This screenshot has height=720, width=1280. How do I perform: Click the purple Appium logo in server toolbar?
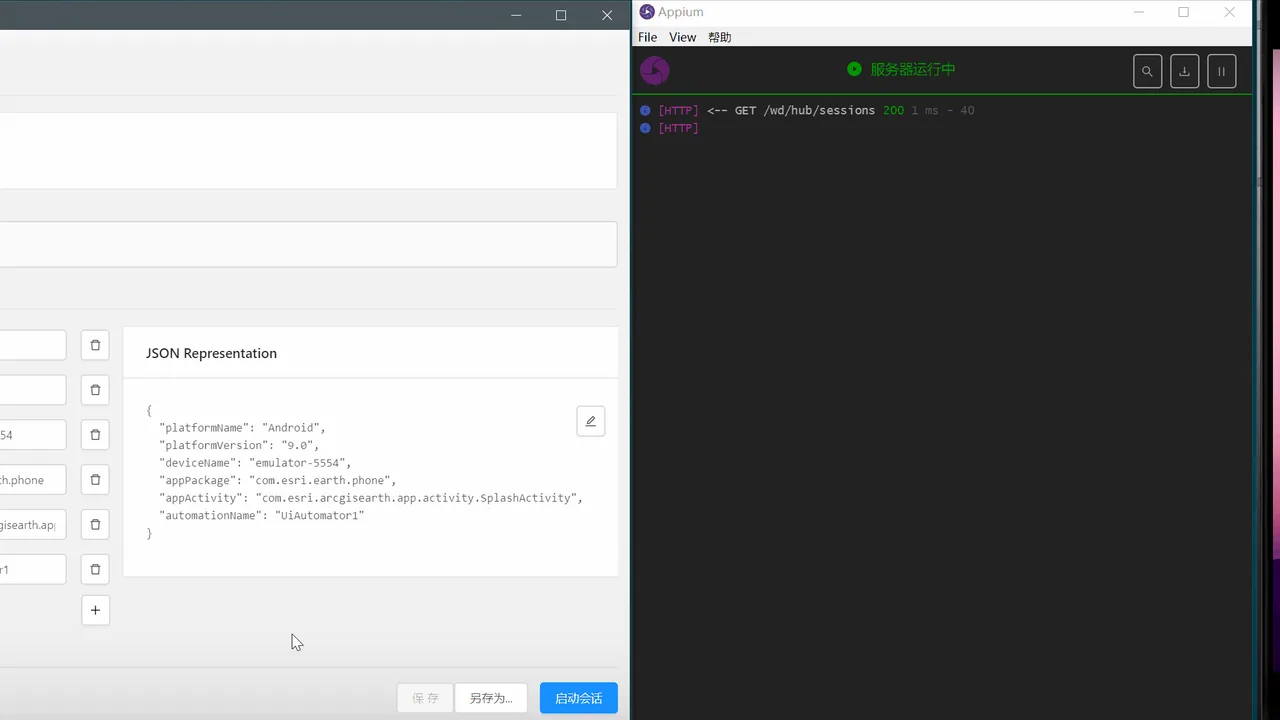tap(654, 71)
